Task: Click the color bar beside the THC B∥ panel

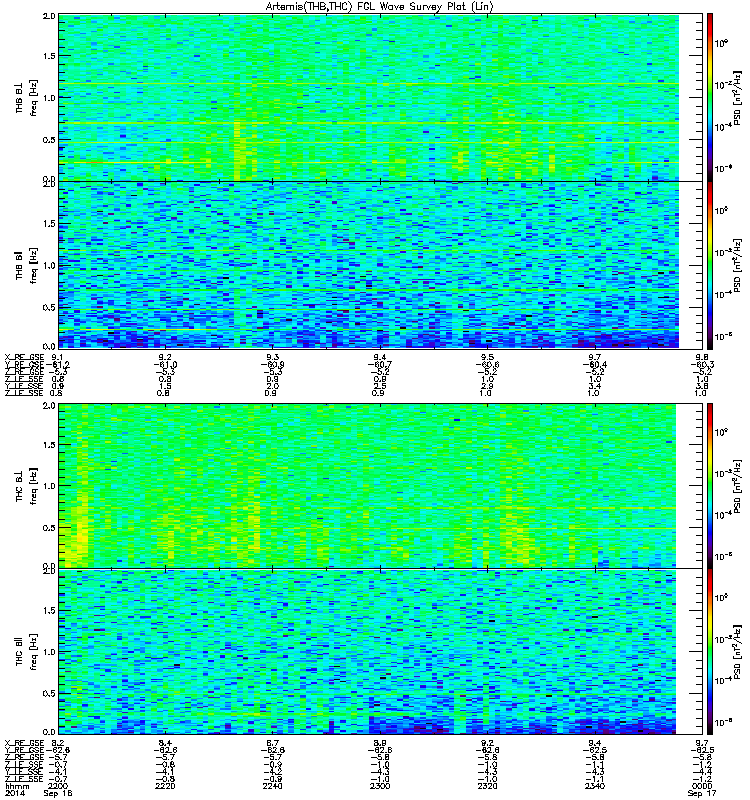Action: 710,652
